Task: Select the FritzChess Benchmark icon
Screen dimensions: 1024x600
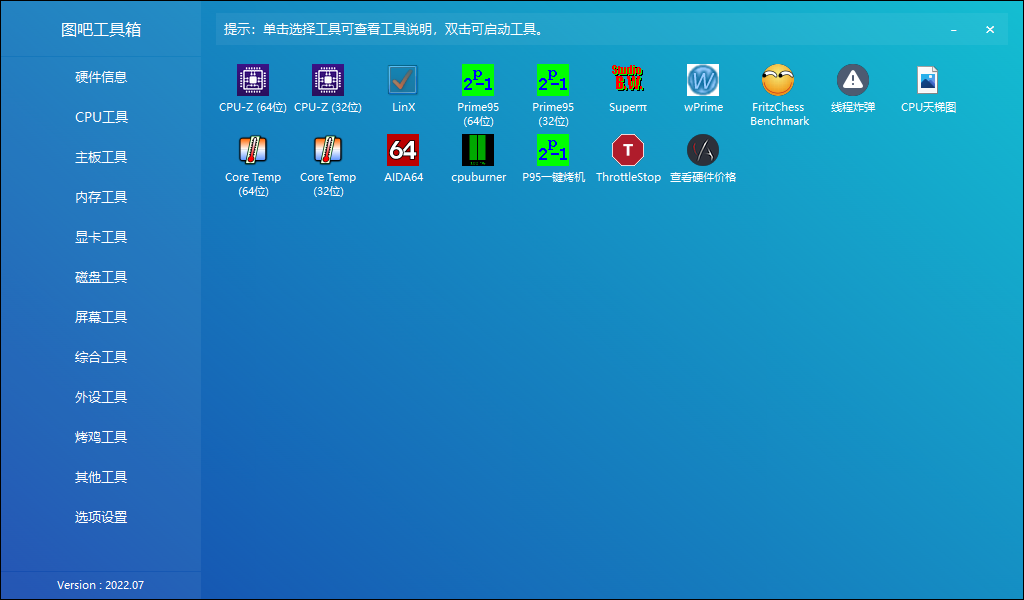Action: pyautogui.click(x=778, y=80)
